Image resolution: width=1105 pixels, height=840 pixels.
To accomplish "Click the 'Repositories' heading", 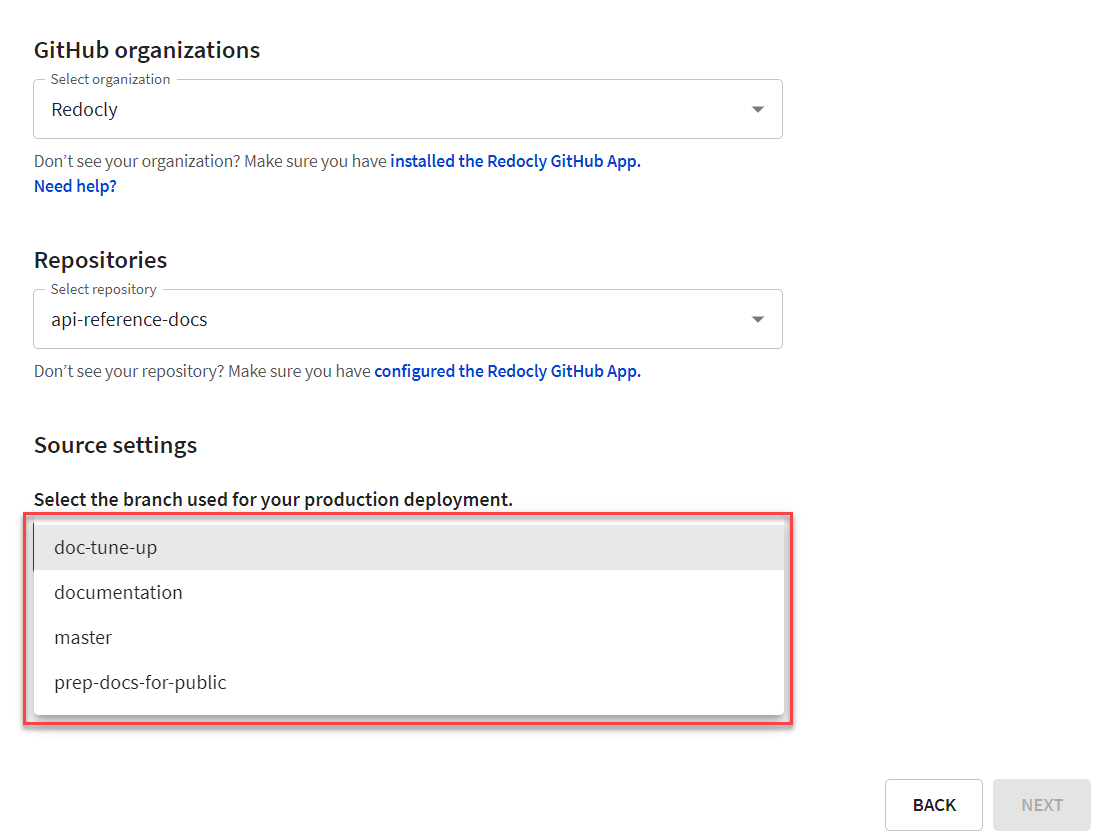I will [101, 260].
